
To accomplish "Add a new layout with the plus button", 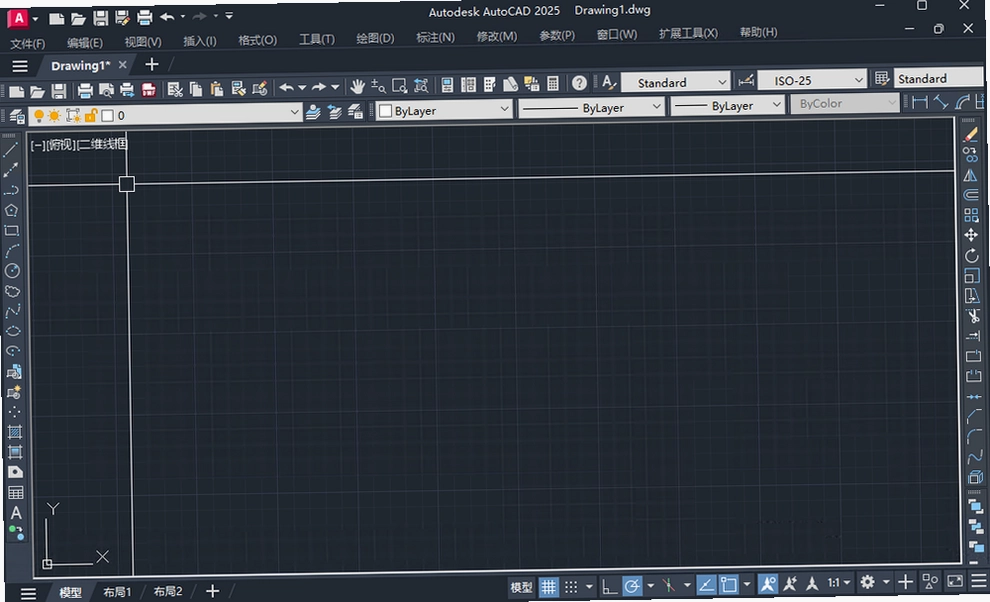I will click(x=213, y=591).
